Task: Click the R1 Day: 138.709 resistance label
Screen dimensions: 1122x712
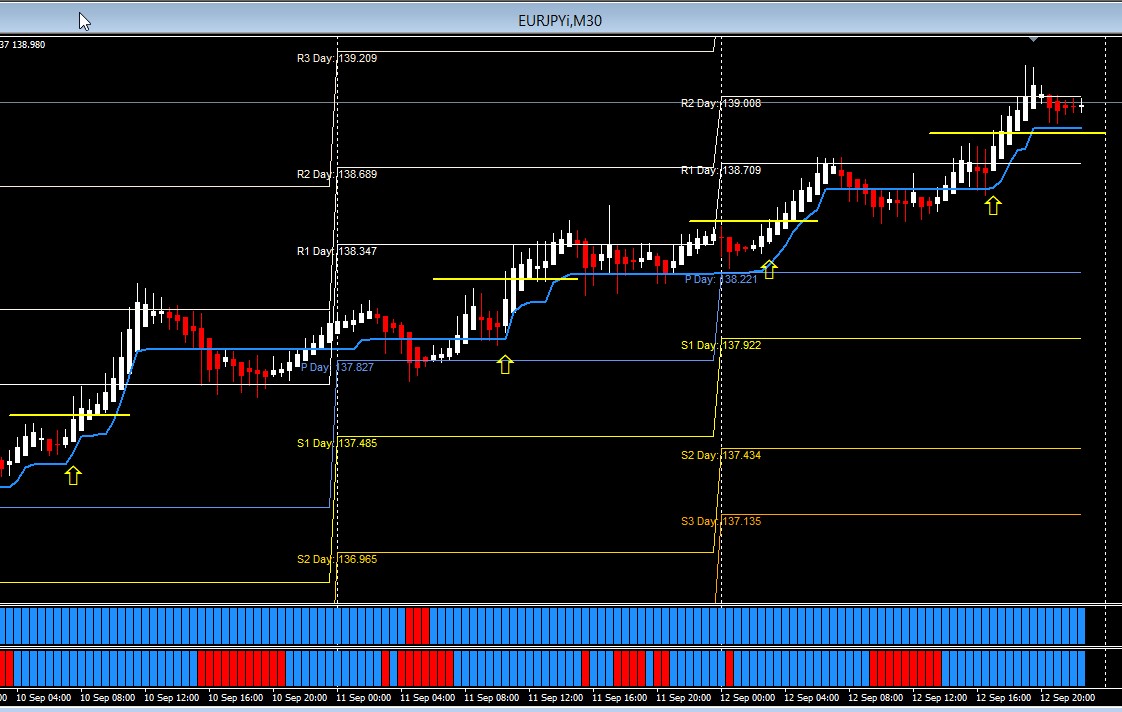Action: [721, 170]
